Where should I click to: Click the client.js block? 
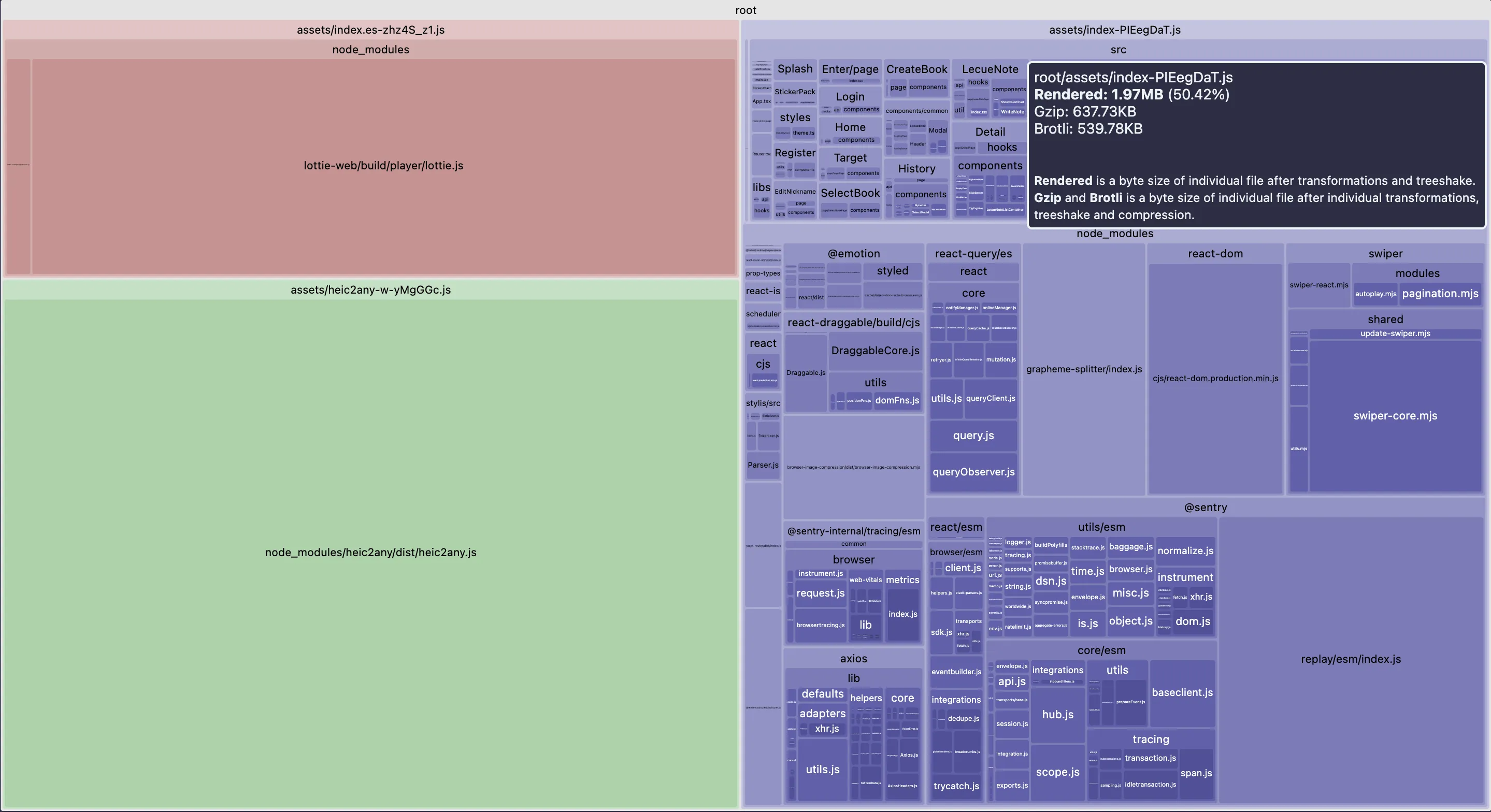963,568
